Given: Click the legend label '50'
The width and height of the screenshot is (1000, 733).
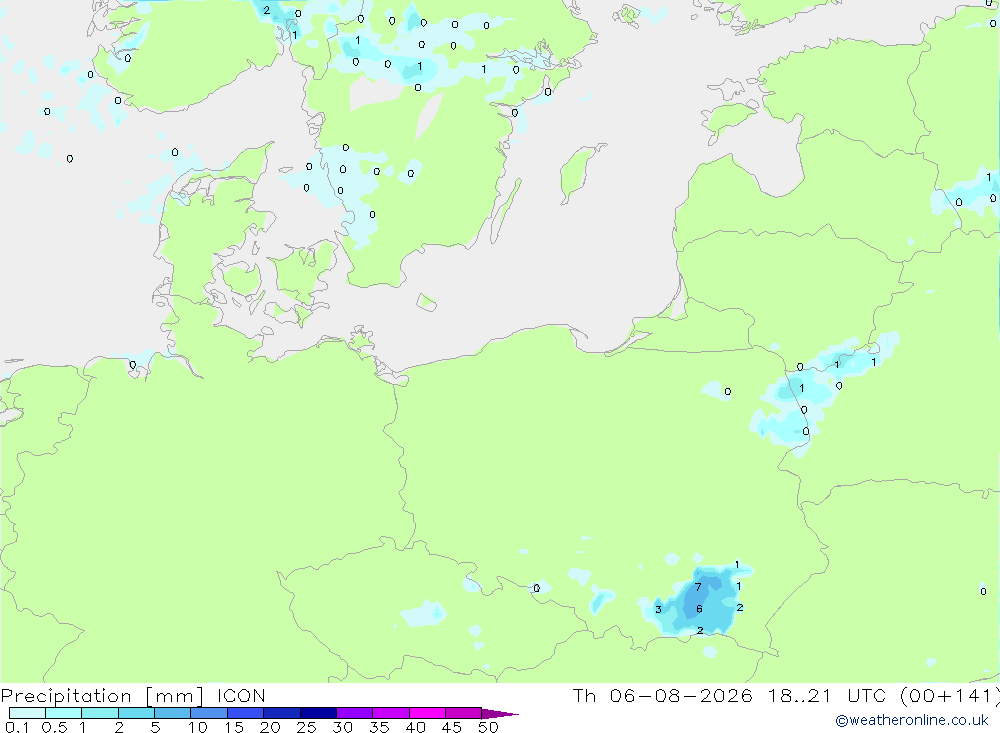Looking at the screenshot, I should click(x=488, y=727).
